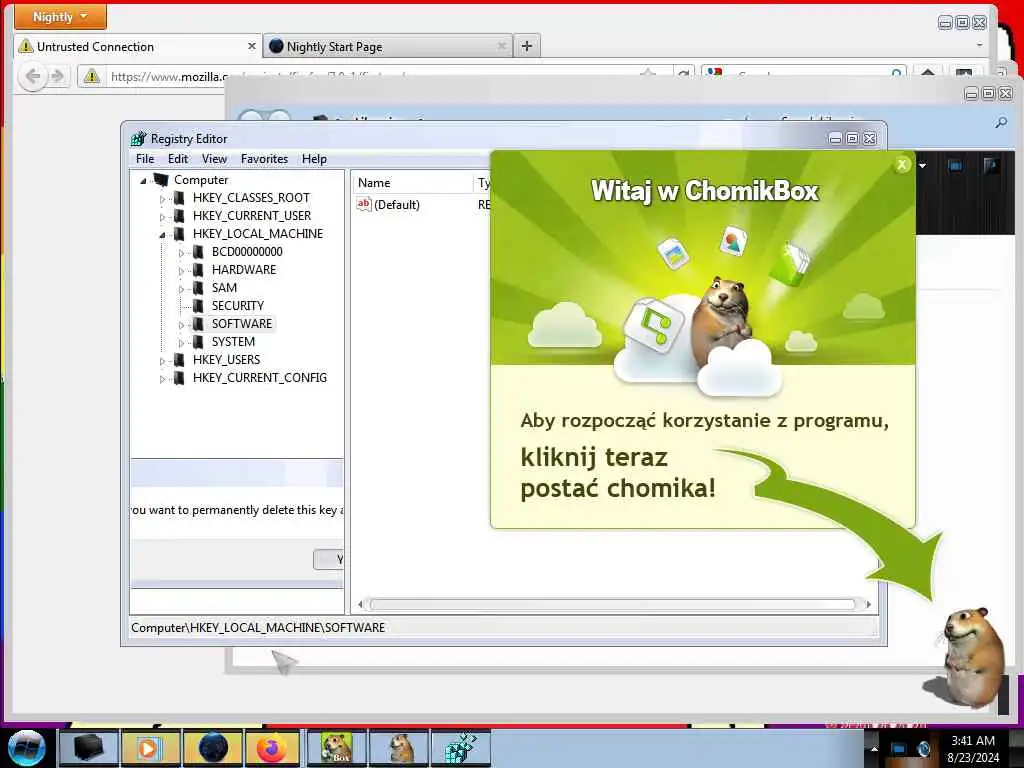Select the HKEY_CURRENT_CONFIG key
The height and width of the screenshot is (768, 1024).
pos(259,377)
